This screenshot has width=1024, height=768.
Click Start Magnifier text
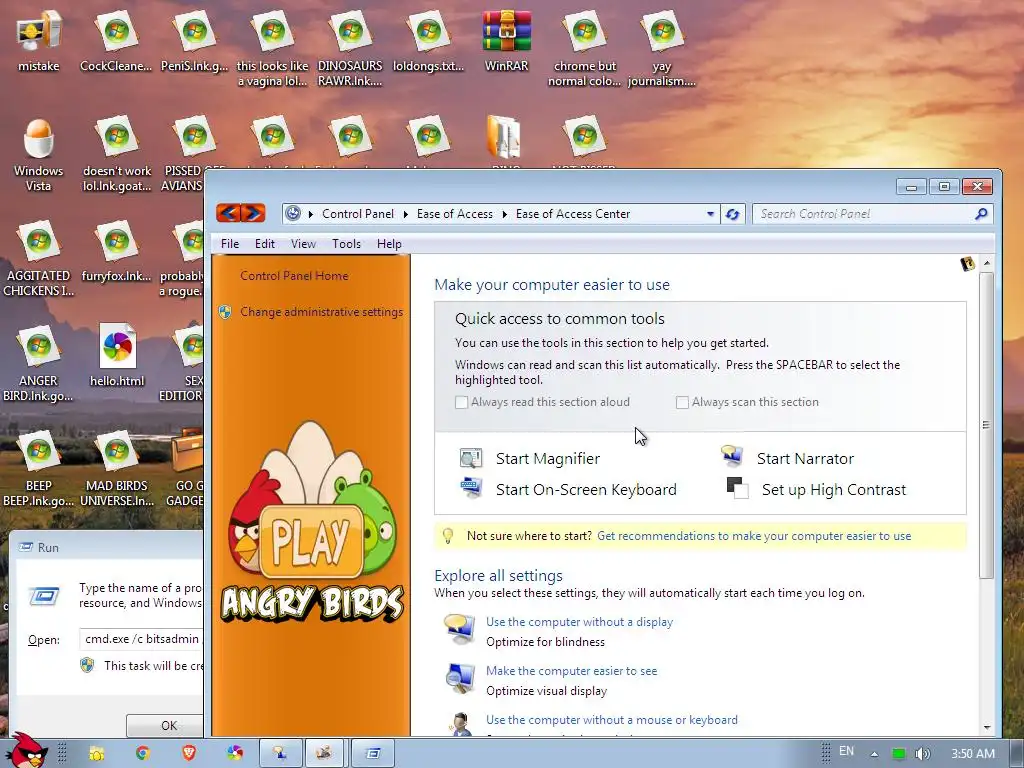[547, 459]
